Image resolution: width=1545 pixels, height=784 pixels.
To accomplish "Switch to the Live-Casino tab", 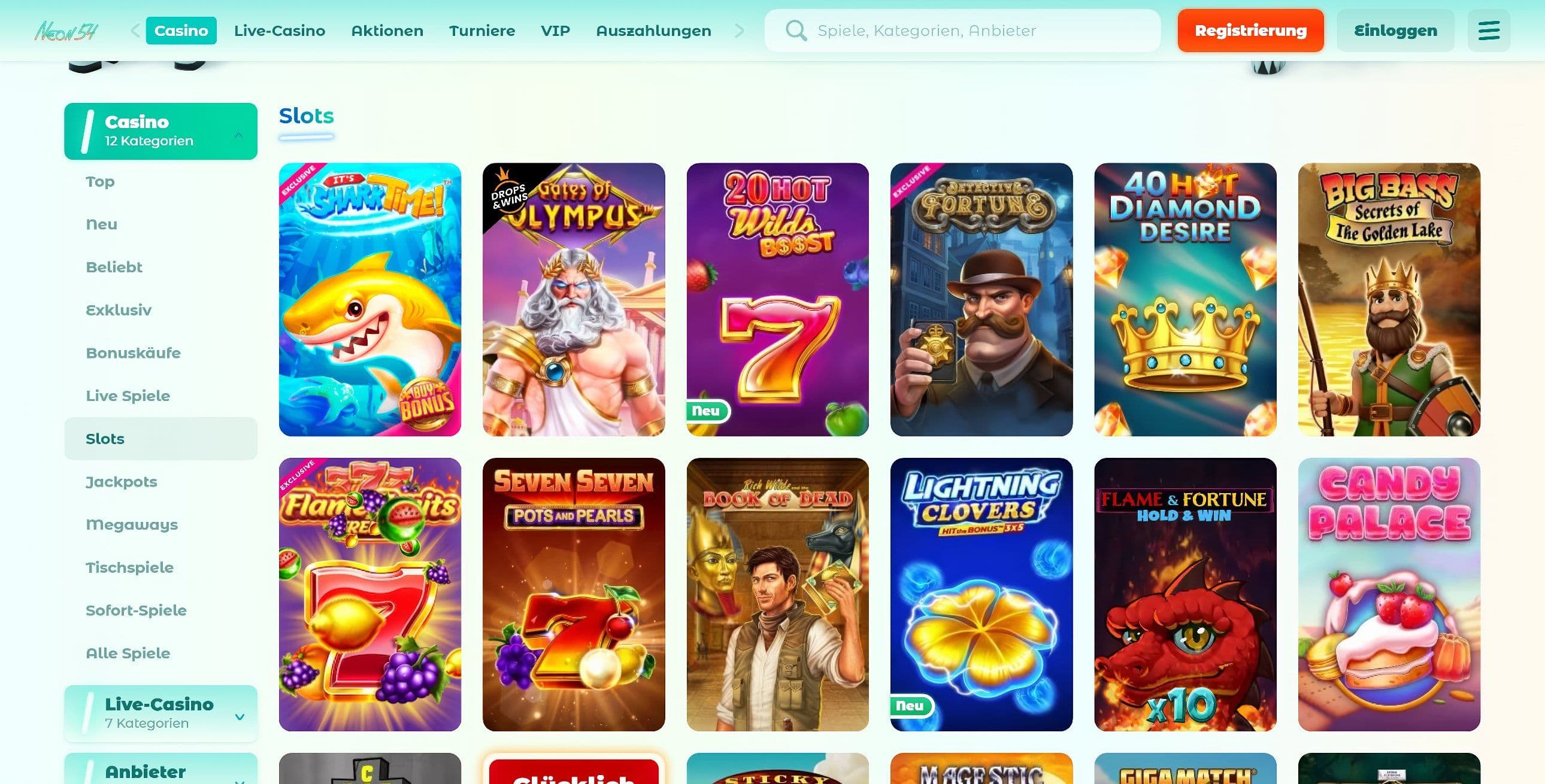I will pos(280,31).
